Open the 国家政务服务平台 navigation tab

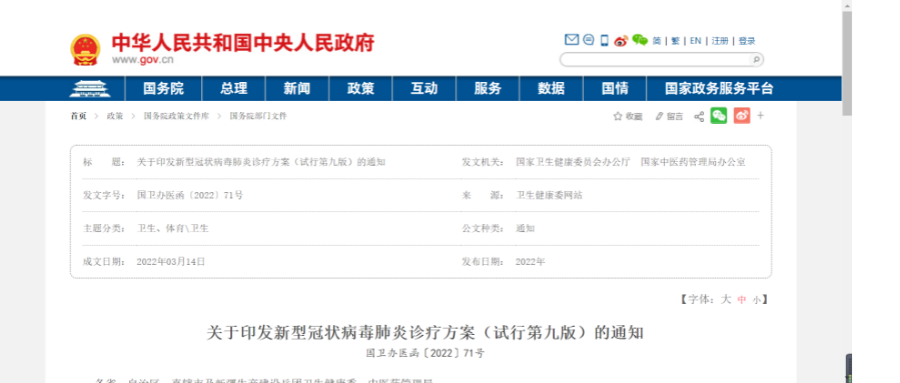(x=719, y=88)
